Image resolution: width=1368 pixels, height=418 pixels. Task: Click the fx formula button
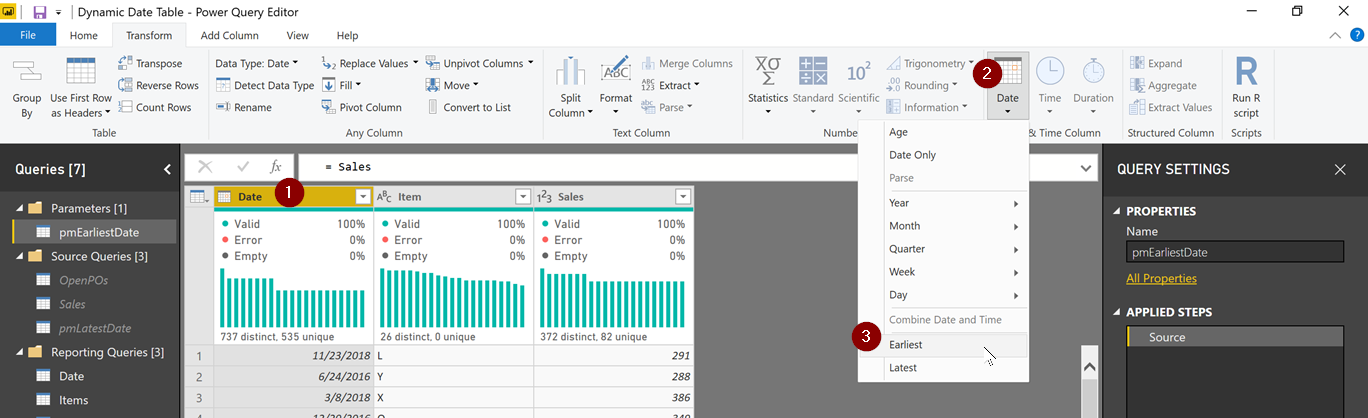point(276,167)
